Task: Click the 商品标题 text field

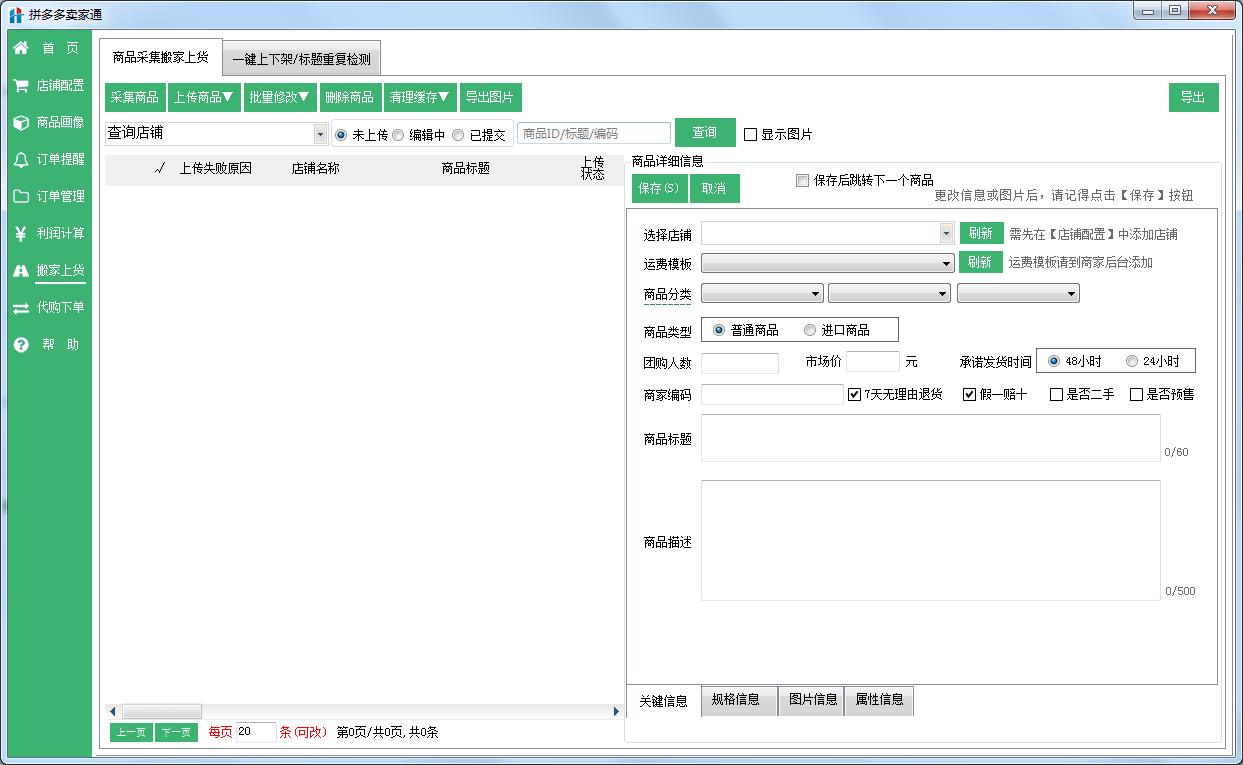Action: pos(930,438)
